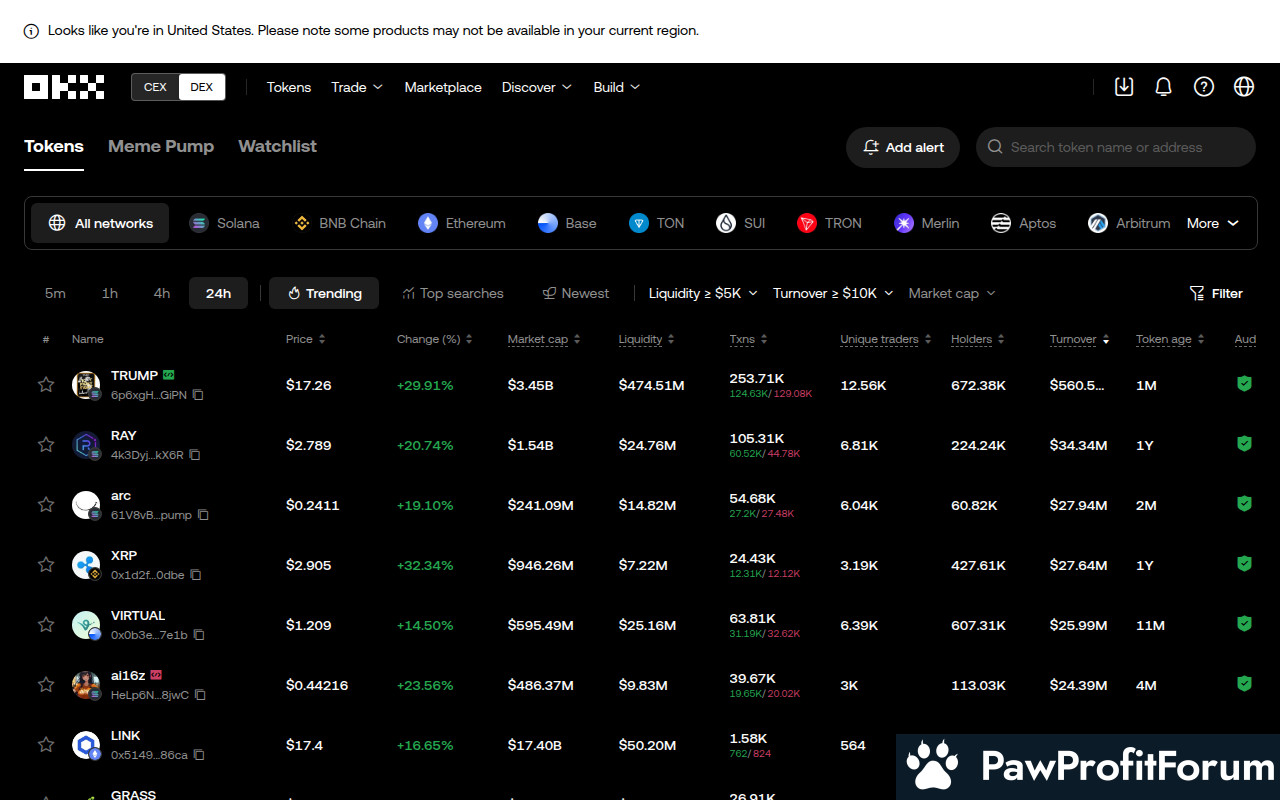The height and width of the screenshot is (800, 1280).
Task: Copy ai16z address HeLp6N...8jwC
Action: (x=201, y=695)
